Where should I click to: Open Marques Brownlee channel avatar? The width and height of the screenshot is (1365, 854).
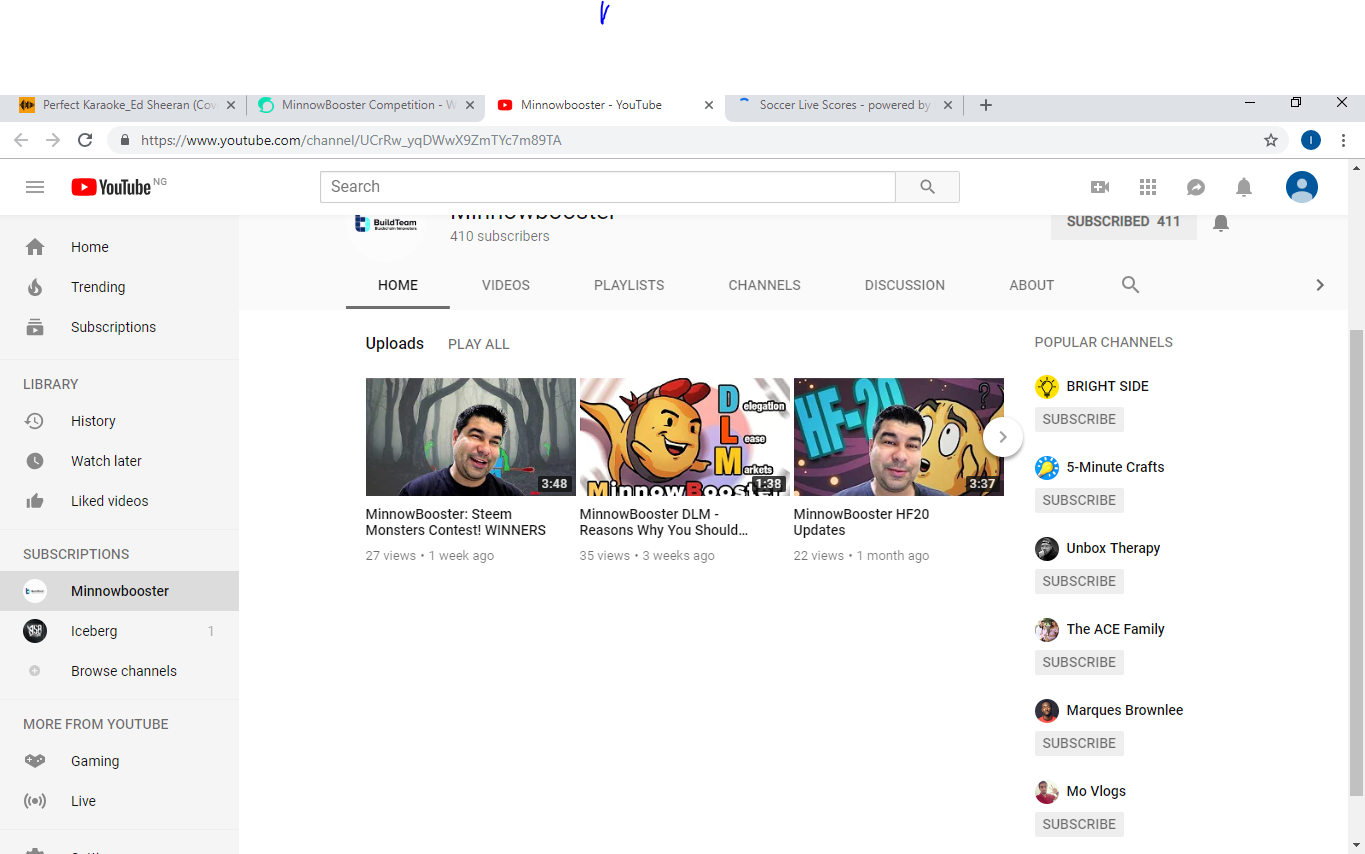pos(1047,711)
